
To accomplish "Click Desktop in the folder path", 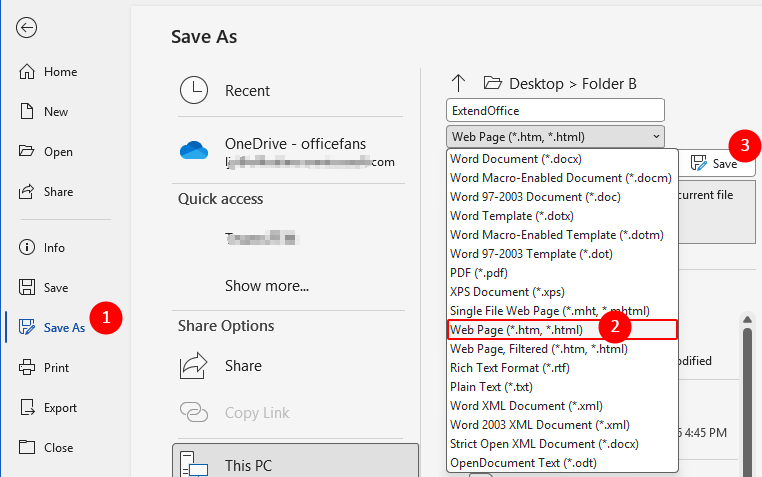I will point(536,84).
